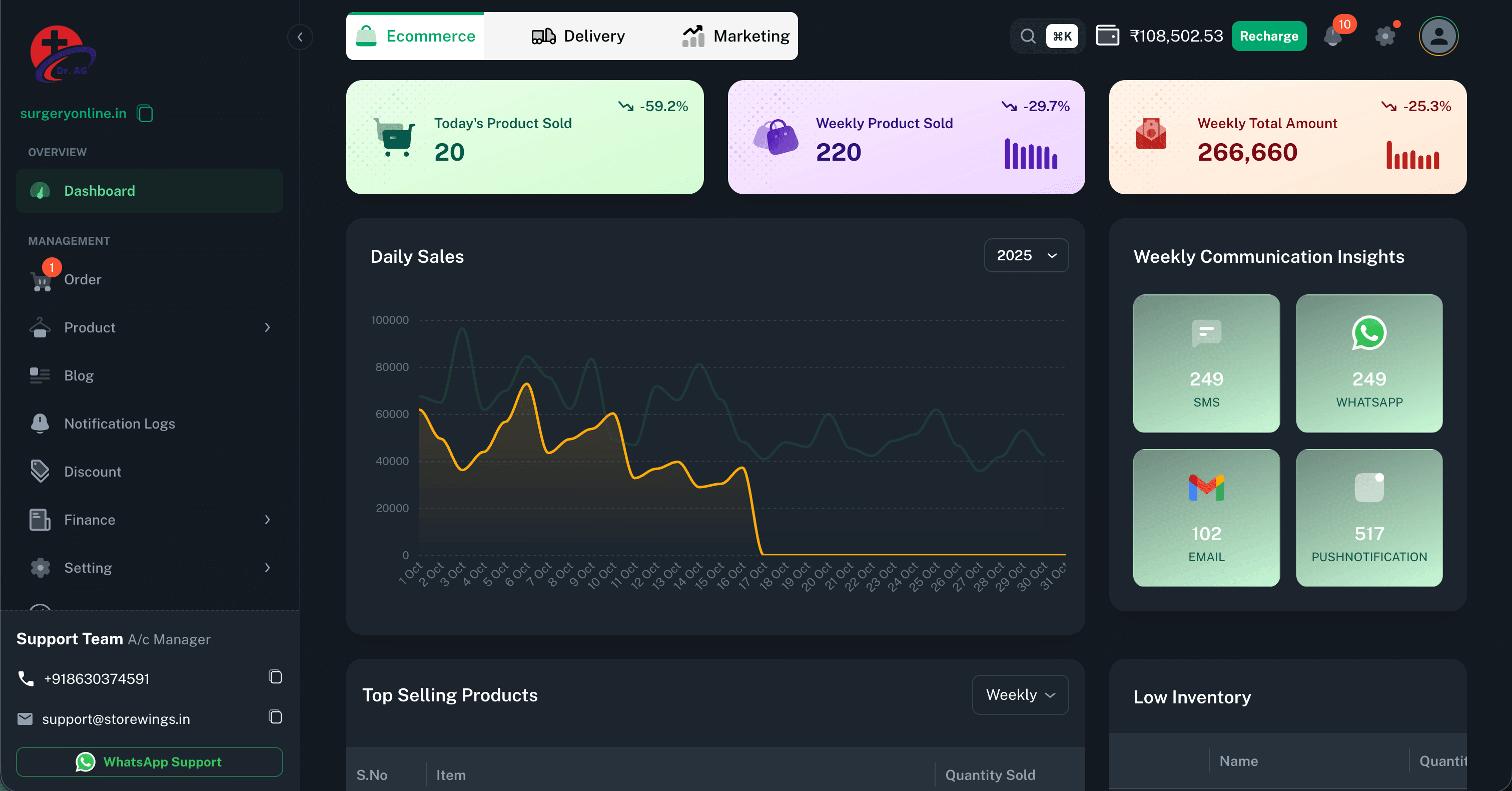This screenshot has width=1512, height=791.
Task: Collapse the sidebar with arrow button
Action: pyautogui.click(x=300, y=37)
